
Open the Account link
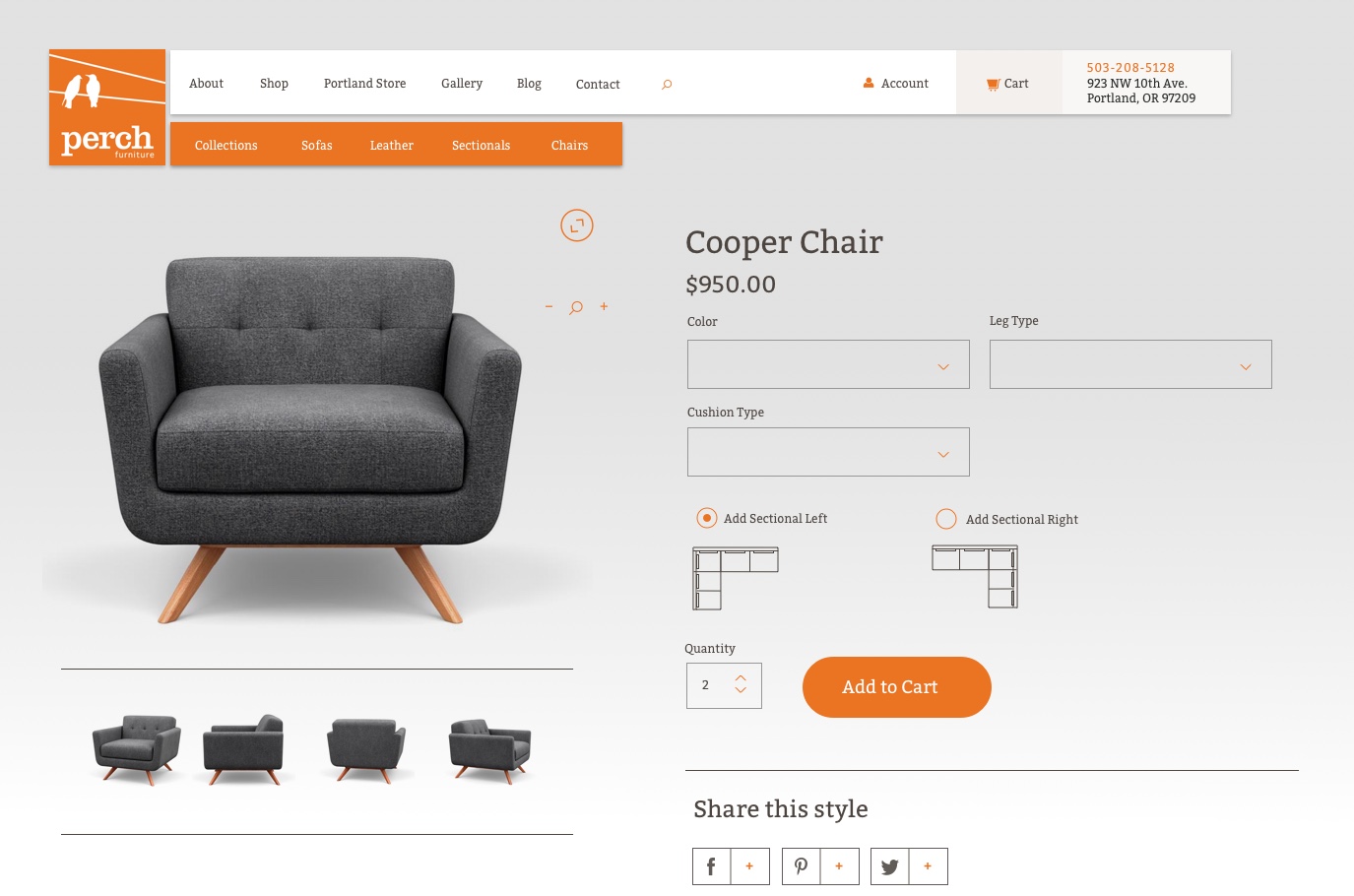tap(896, 84)
